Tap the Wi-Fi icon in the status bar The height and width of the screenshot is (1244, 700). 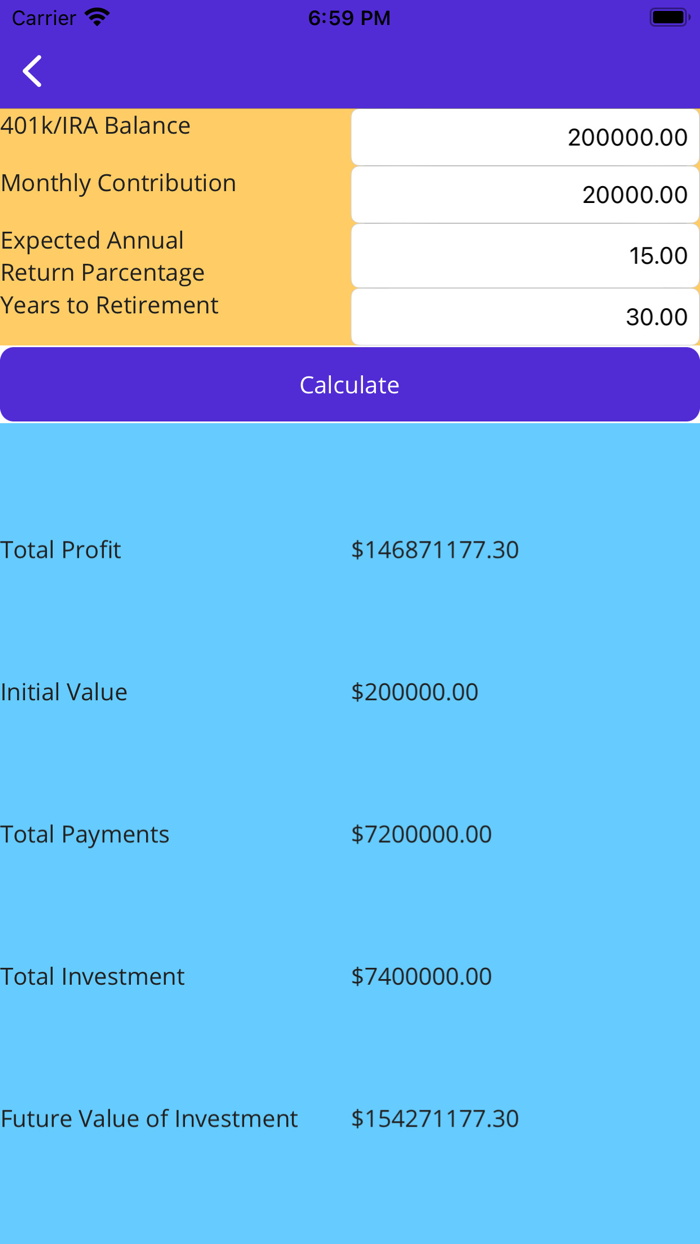pos(94,16)
